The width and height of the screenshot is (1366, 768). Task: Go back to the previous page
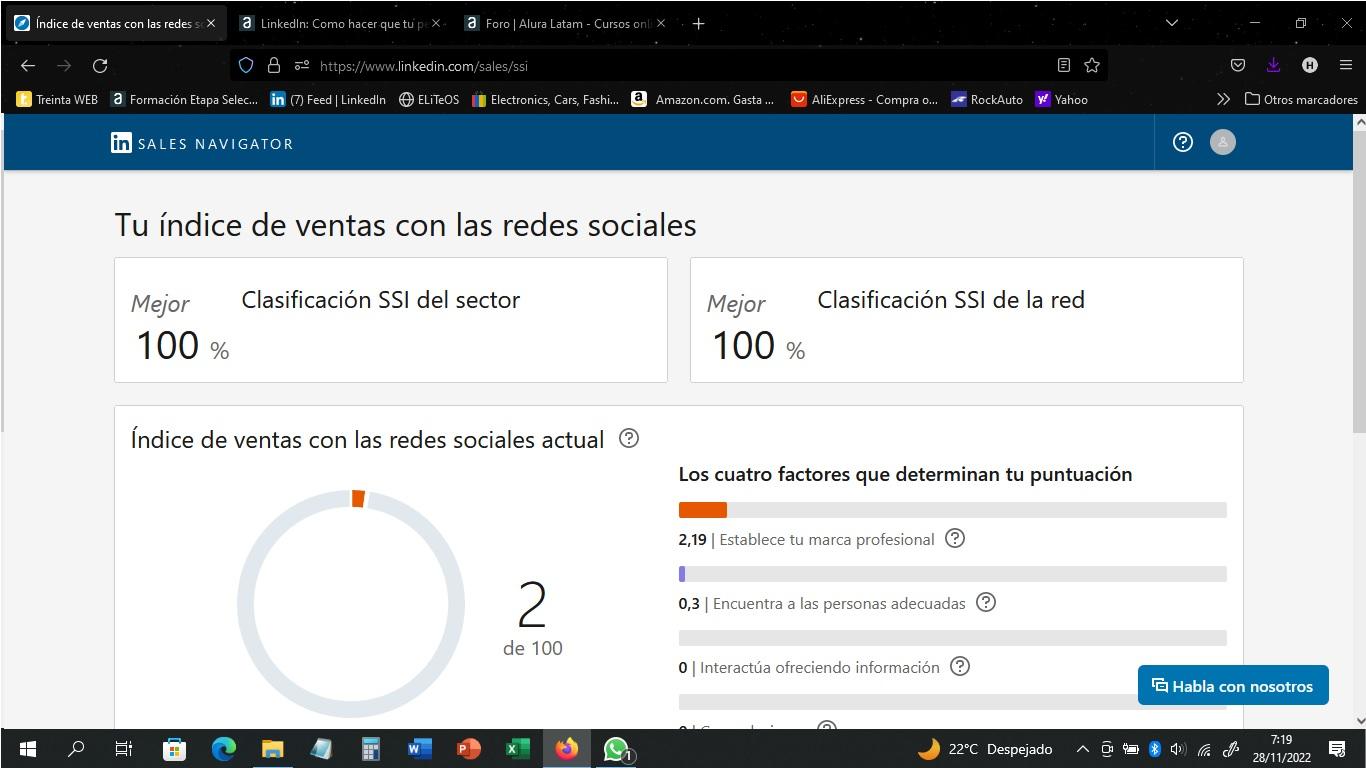click(28, 65)
